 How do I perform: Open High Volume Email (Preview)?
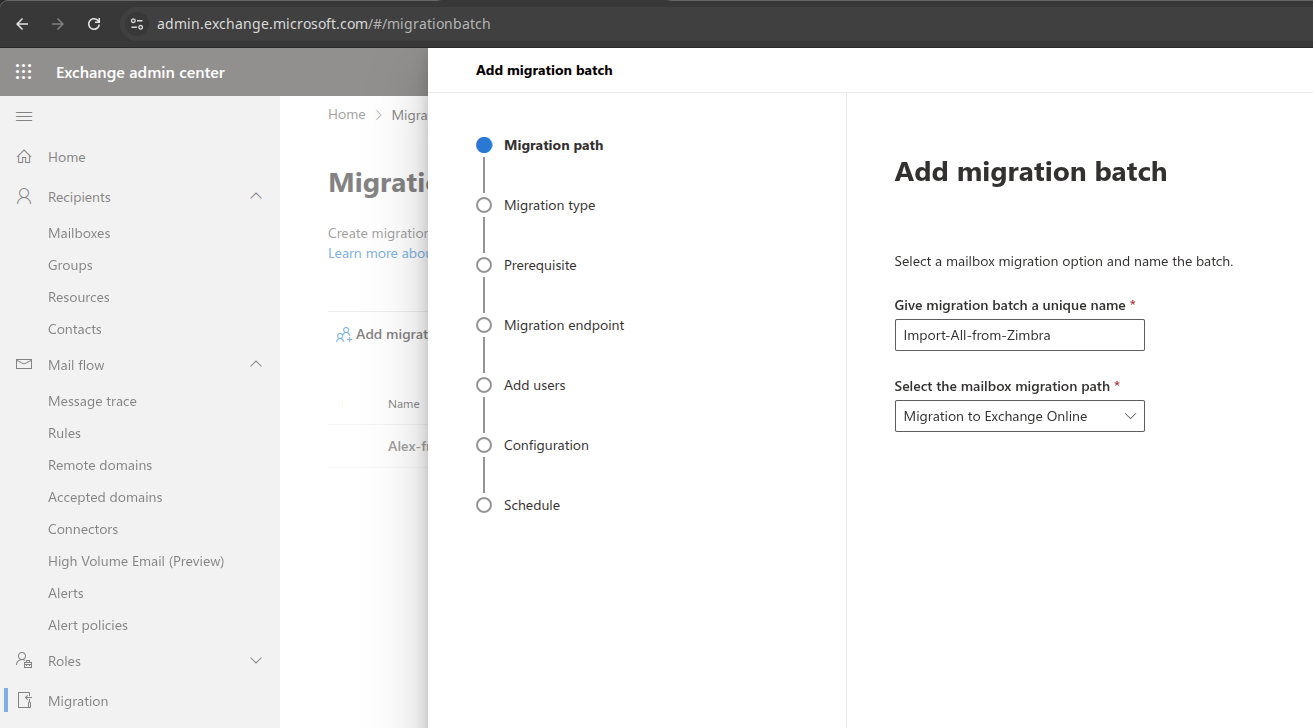pyautogui.click(x=136, y=561)
